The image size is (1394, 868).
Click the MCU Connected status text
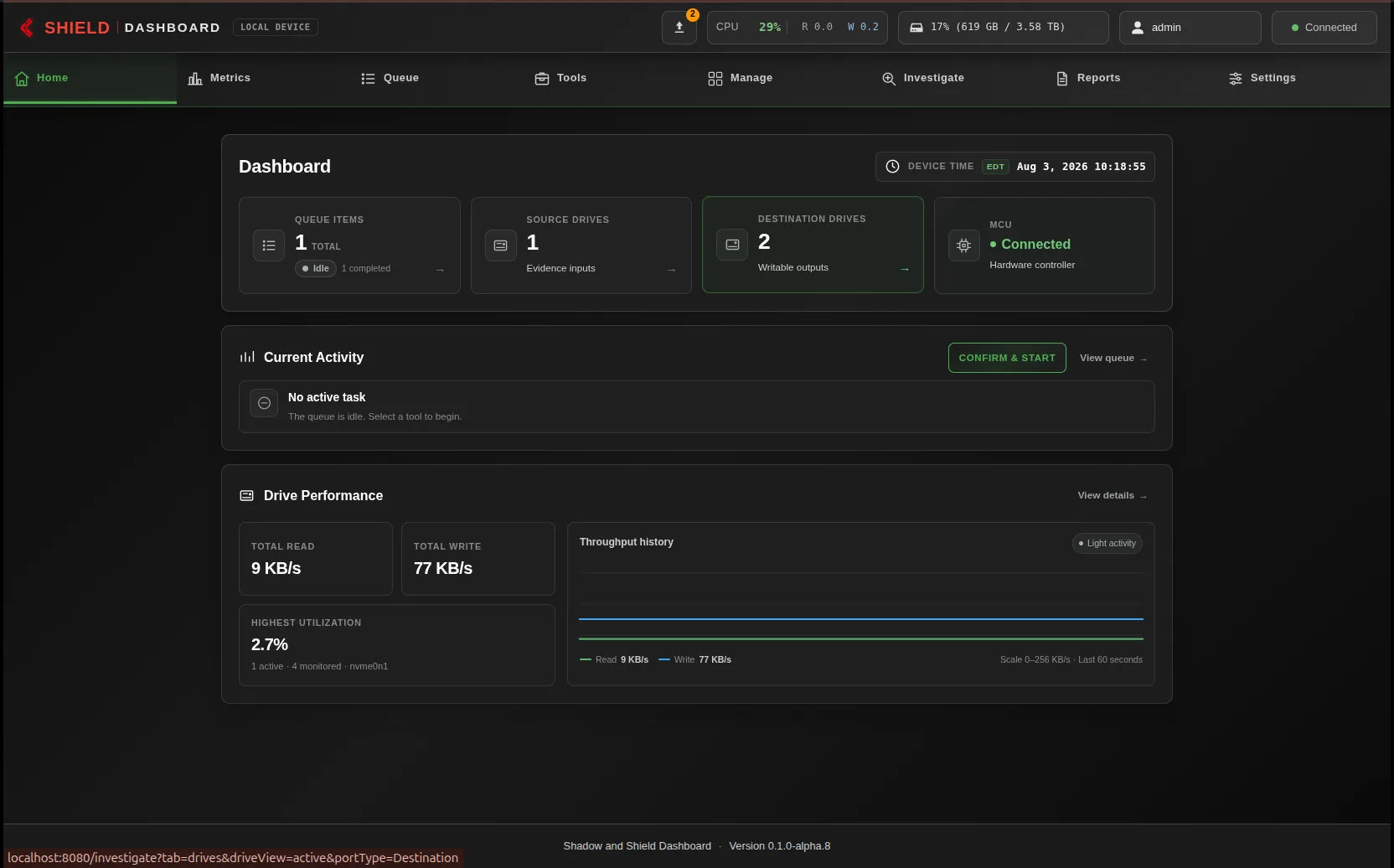1030,244
